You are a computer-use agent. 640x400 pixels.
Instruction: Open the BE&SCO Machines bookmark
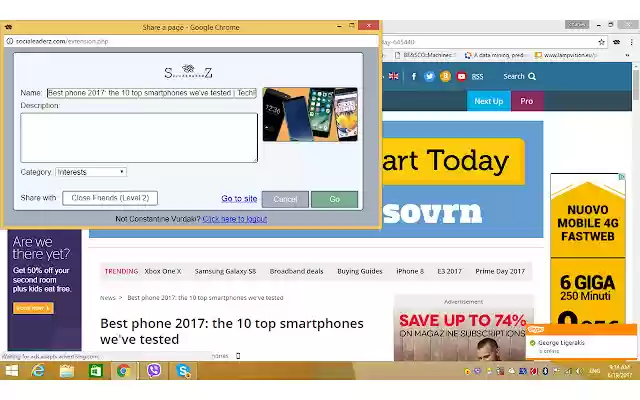(x=425, y=55)
